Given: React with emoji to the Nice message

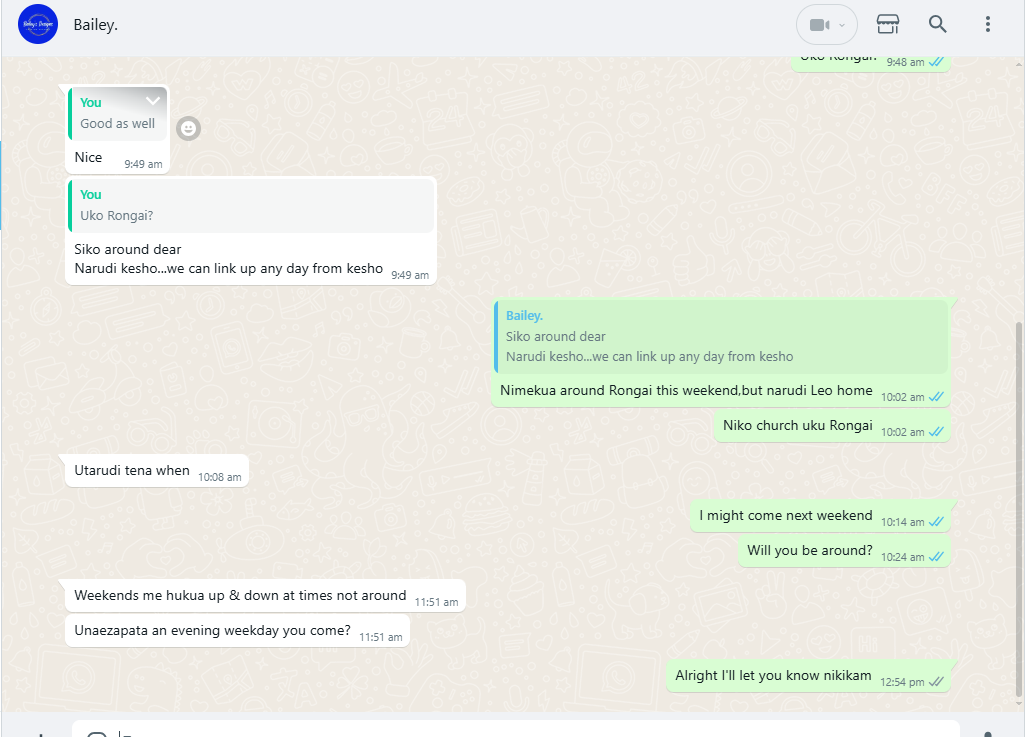Looking at the screenshot, I should coord(188,128).
